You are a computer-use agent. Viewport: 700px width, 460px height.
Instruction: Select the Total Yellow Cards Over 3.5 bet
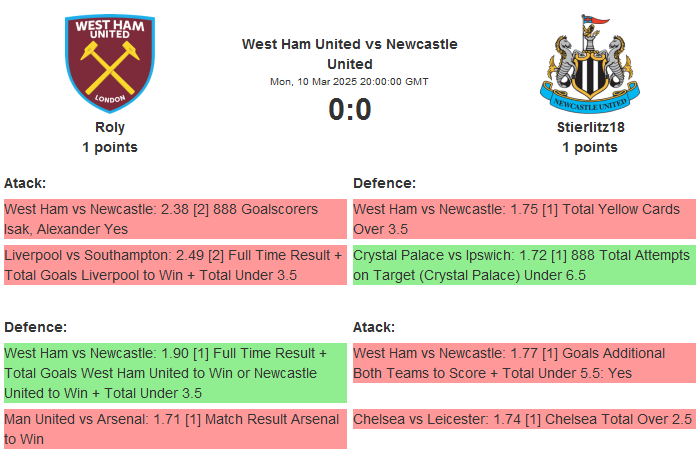coord(524,219)
